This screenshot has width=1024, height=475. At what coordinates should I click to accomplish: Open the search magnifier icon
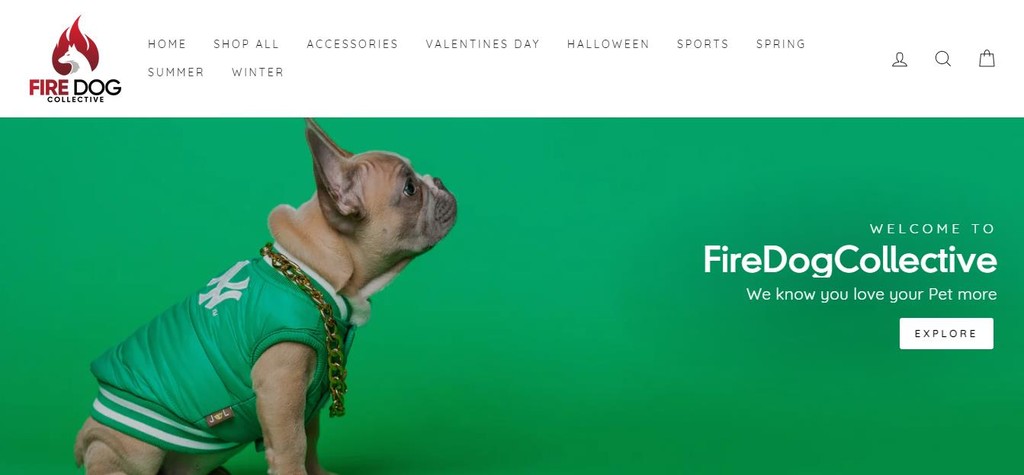pyautogui.click(x=943, y=59)
